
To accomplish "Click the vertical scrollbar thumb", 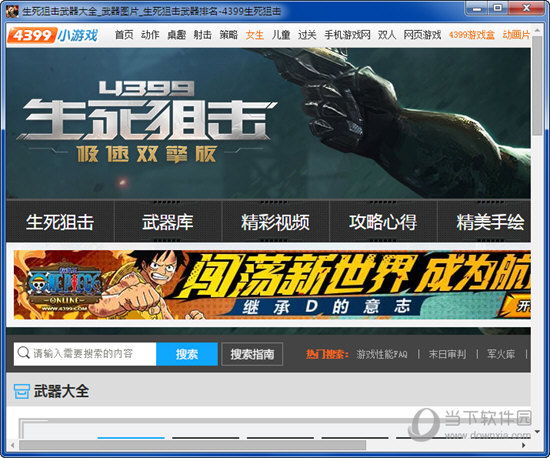I will (x=537, y=85).
